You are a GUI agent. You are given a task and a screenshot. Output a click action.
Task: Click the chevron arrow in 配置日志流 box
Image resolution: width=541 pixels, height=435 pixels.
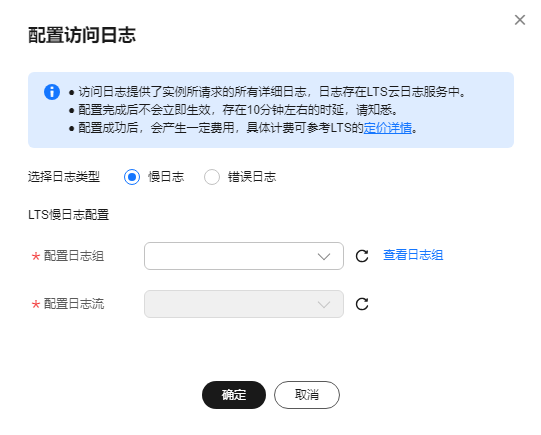click(x=324, y=304)
